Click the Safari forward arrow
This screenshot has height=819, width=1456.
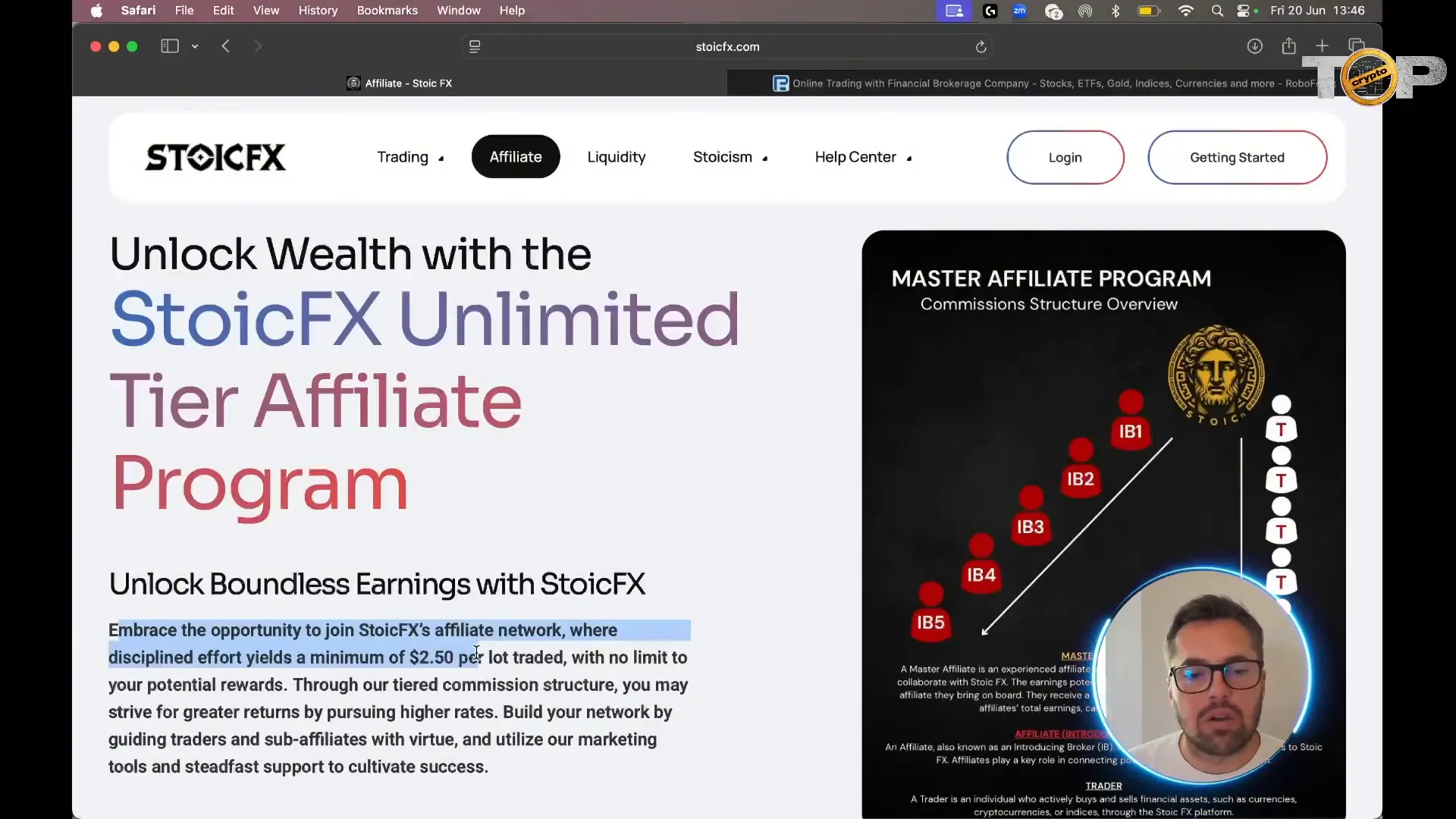click(x=258, y=46)
